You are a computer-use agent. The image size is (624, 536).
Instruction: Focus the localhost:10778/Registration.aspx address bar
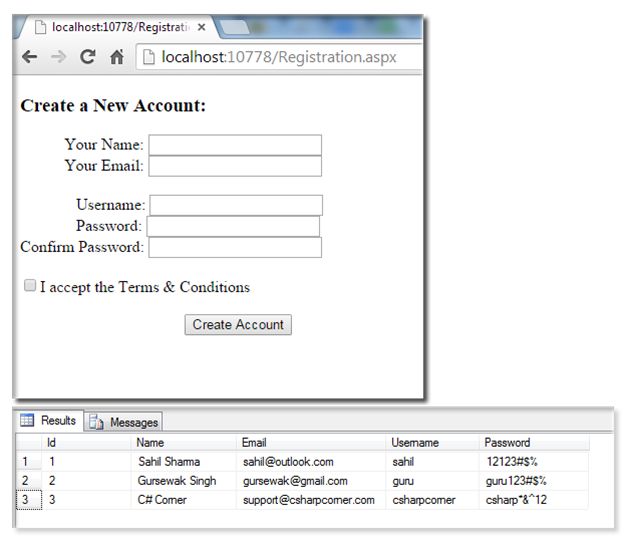click(x=279, y=57)
